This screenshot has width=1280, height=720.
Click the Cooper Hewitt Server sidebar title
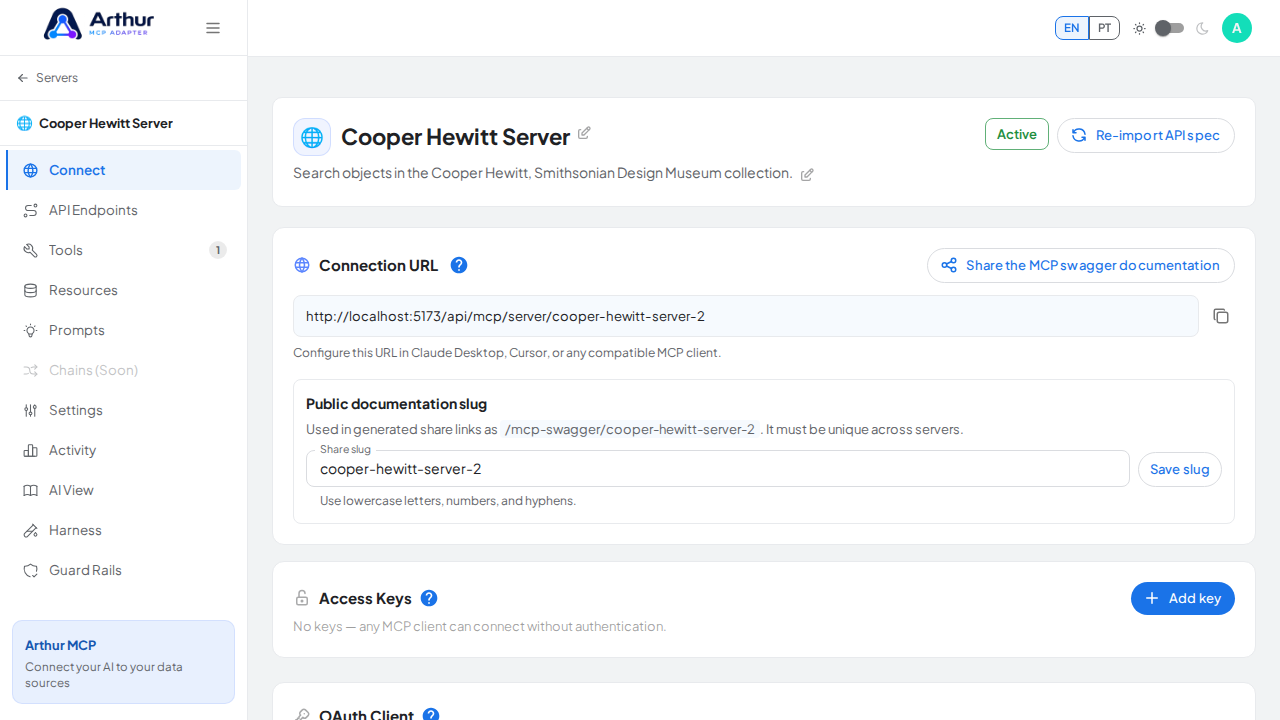click(106, 123)
